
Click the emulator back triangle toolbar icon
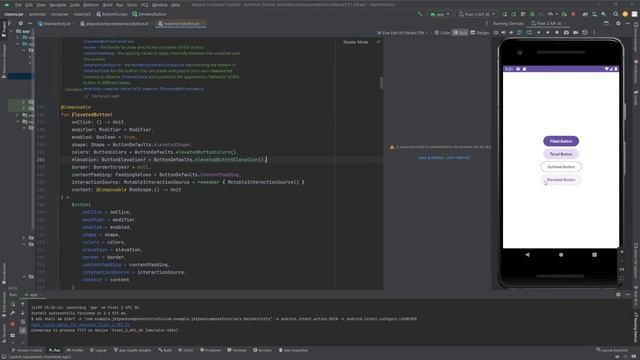539,33
